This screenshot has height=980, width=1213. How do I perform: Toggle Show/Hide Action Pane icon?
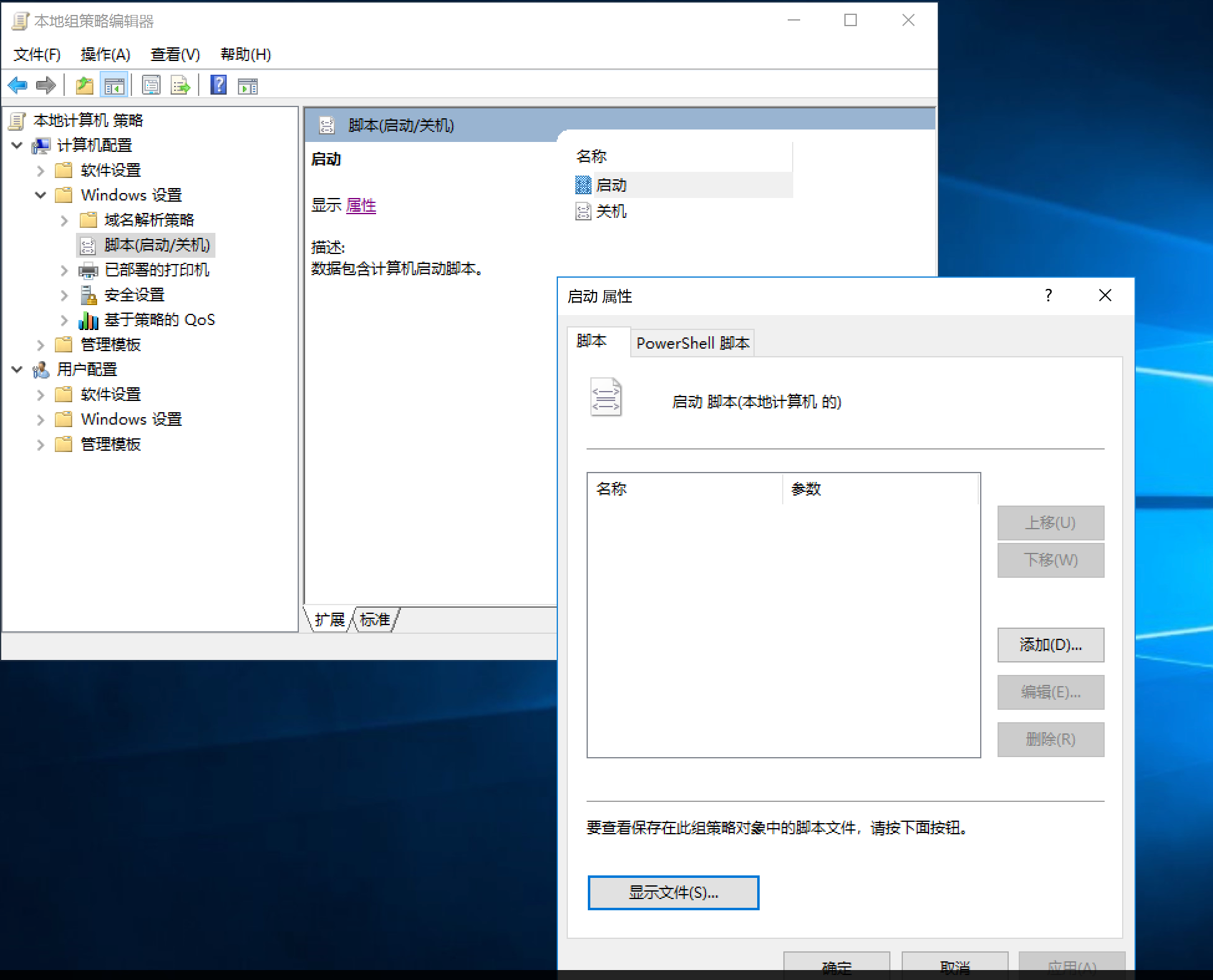pyautogui.click(x=247, y=86)
